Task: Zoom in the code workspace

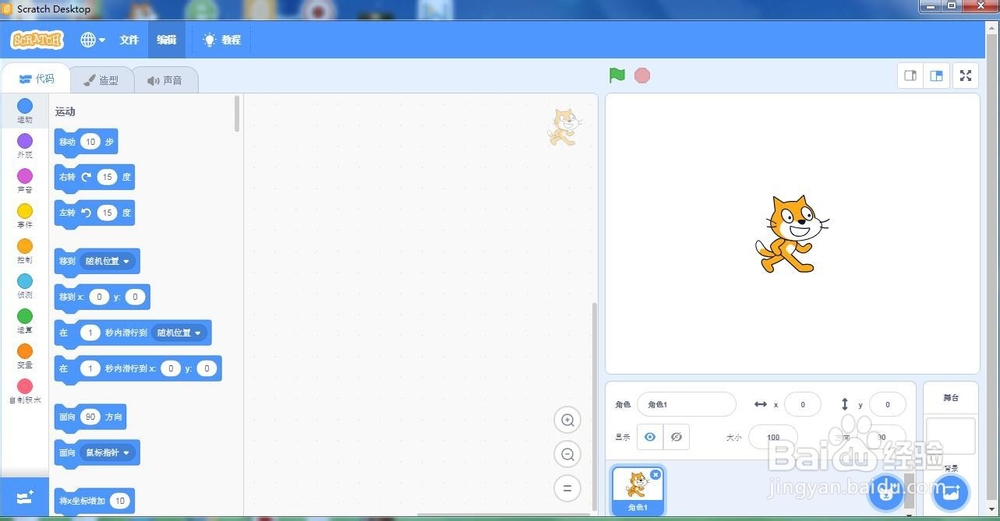Action: click(567, 420)
